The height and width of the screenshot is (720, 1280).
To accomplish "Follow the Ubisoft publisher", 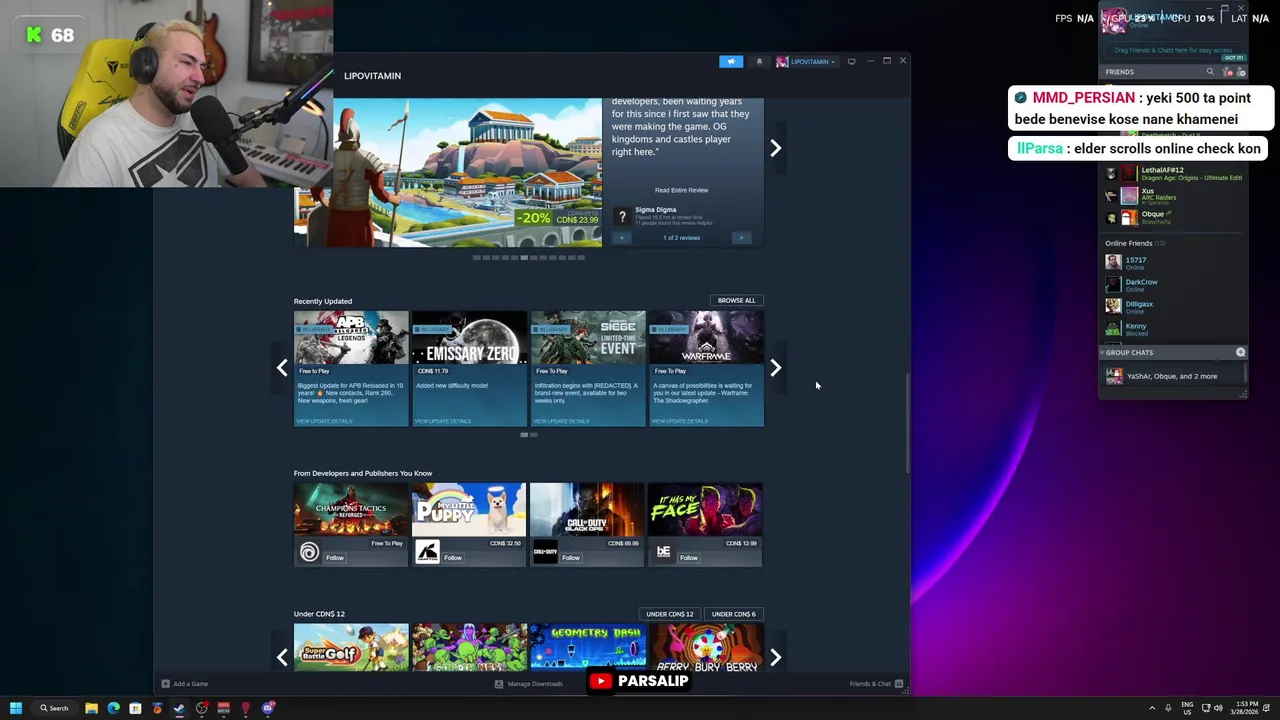I will pos(334,558).
